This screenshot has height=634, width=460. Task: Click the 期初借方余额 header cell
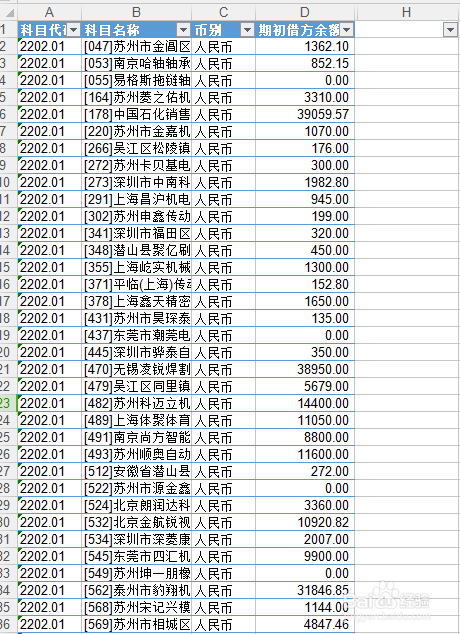coord(305,30)
